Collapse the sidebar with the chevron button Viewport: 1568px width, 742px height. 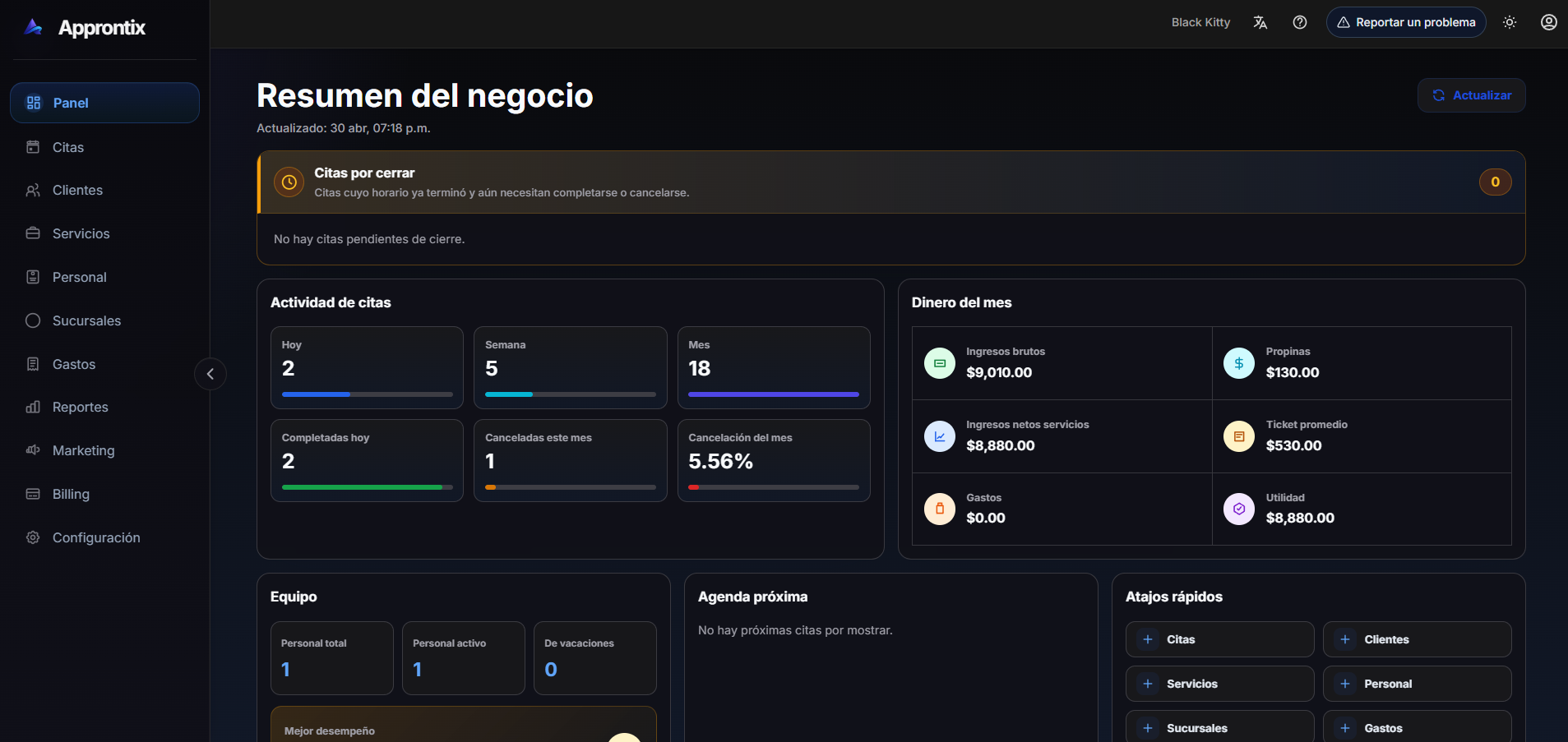pos(210,374)
